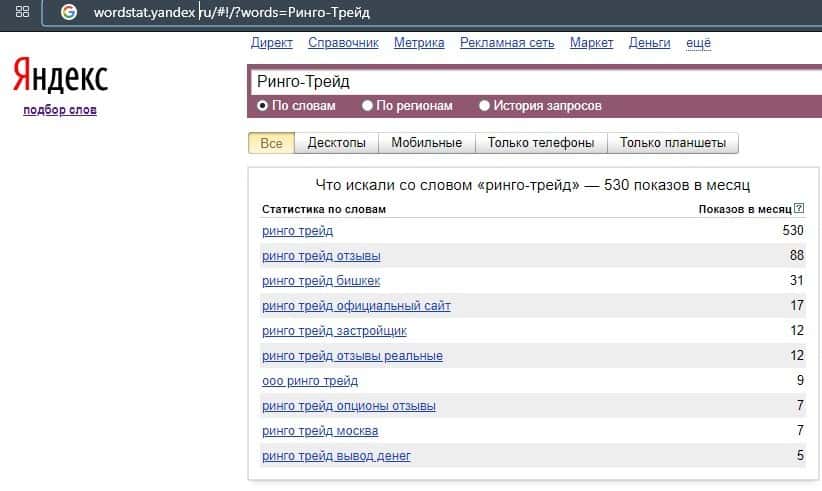Click the Google icon in address bar
822x491 pixels.
pyautogui.click(x=68, y=13)
